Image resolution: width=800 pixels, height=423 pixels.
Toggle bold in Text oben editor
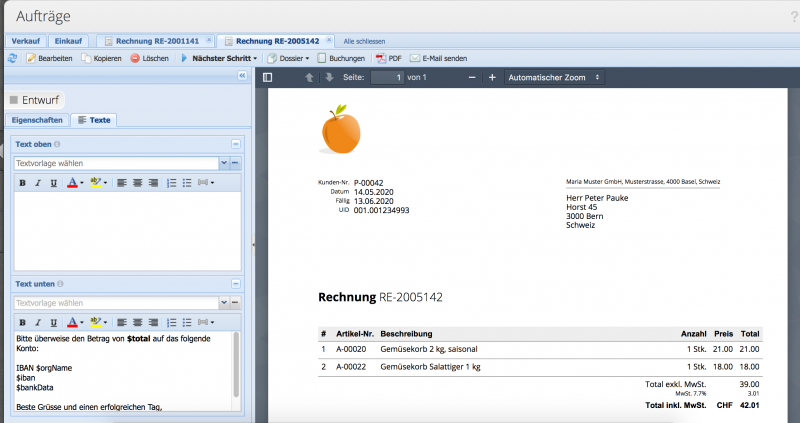click(22, 183)
